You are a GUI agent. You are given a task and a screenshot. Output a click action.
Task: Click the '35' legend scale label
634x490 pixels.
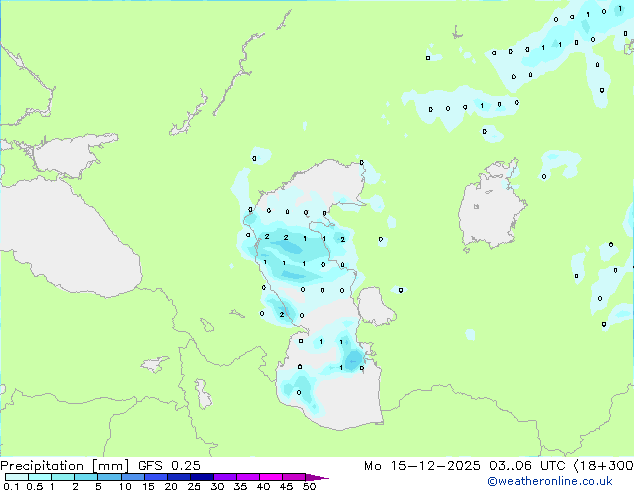(240, 486)
